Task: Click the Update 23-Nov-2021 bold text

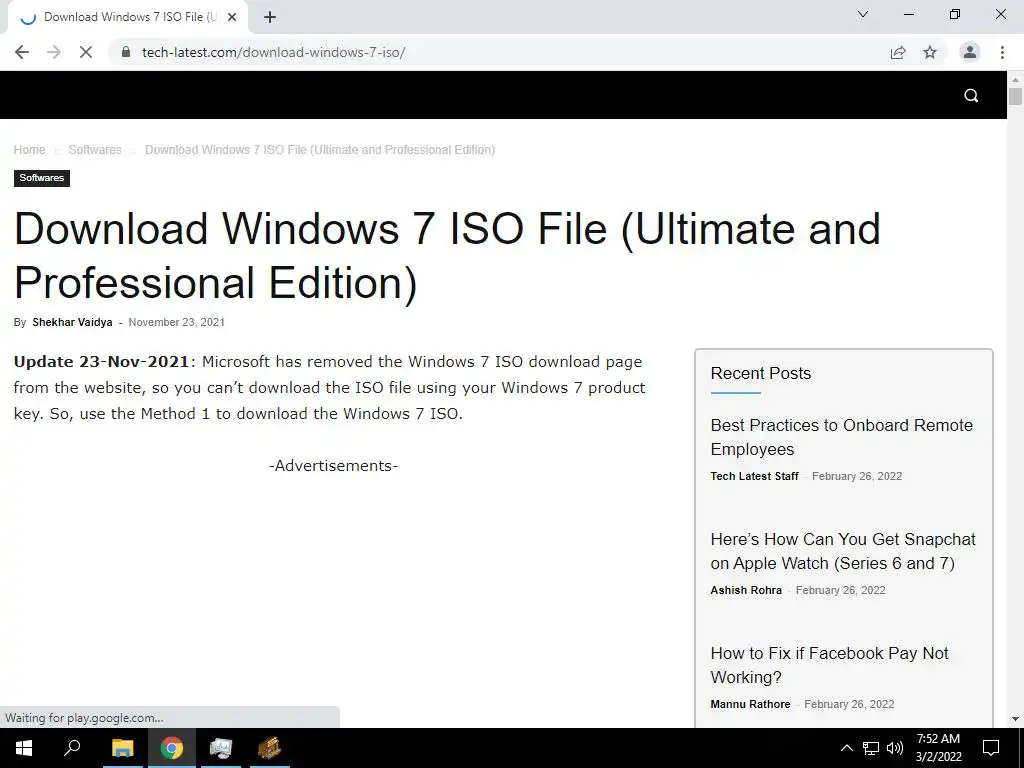Action: [x=101, y=362]
